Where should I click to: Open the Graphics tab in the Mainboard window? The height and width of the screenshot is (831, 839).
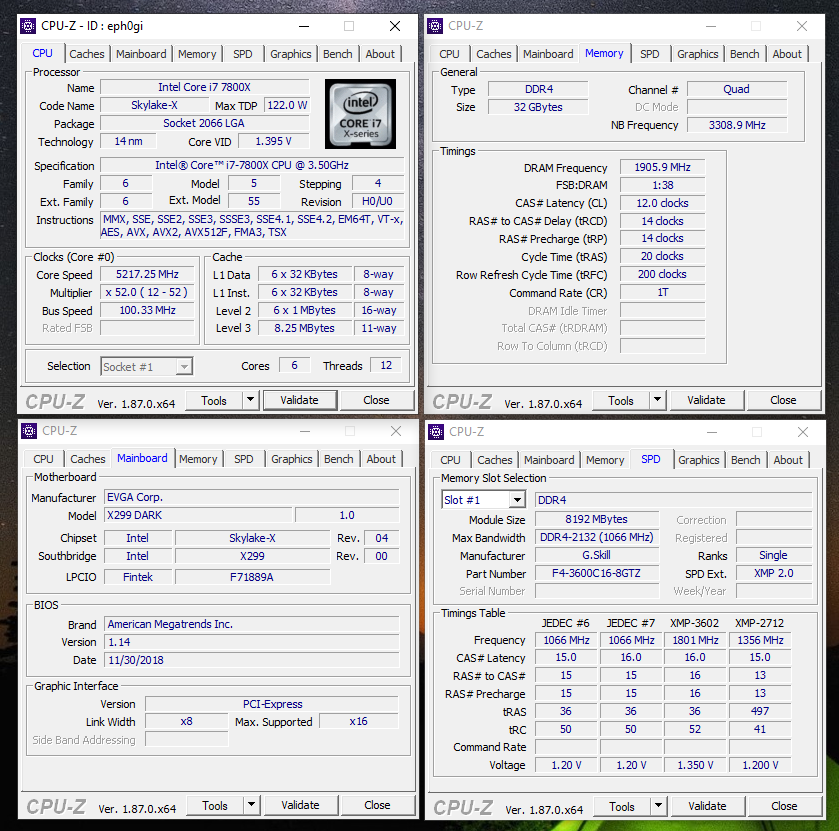[292, 459]
